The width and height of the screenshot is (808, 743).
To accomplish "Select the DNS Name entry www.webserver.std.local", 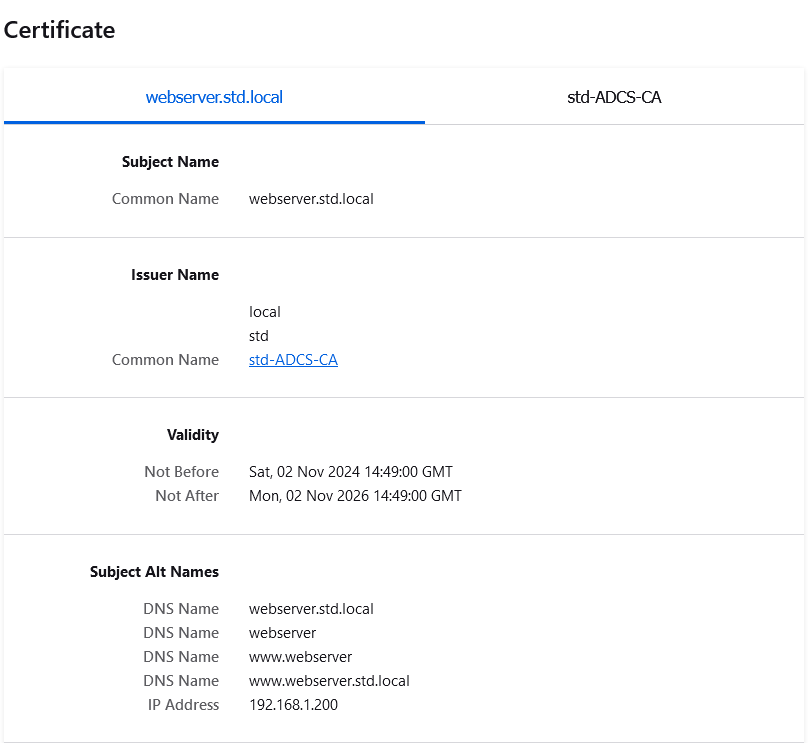I will point(329,680).
